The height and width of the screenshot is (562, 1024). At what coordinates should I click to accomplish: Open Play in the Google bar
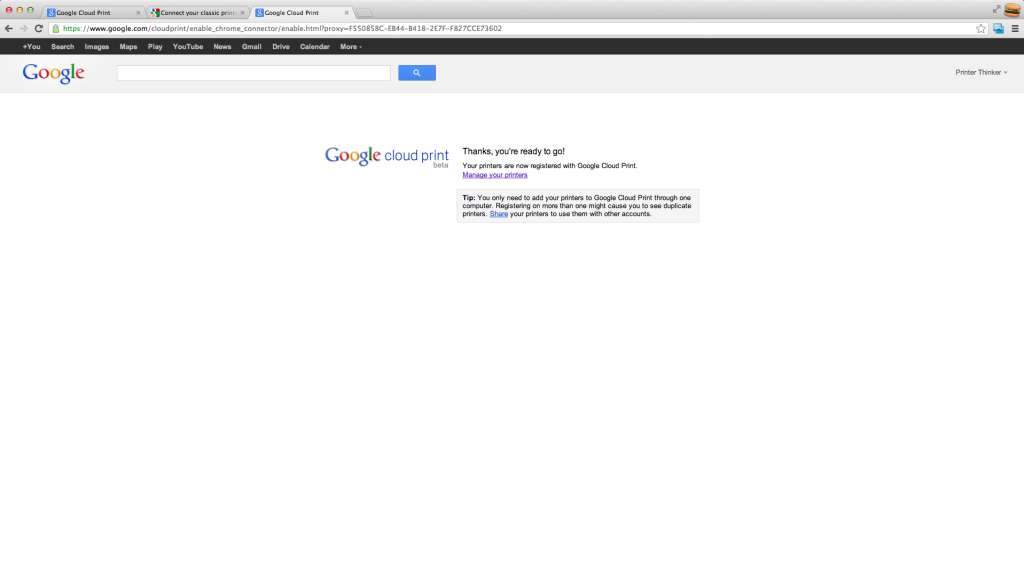[155, 47]
